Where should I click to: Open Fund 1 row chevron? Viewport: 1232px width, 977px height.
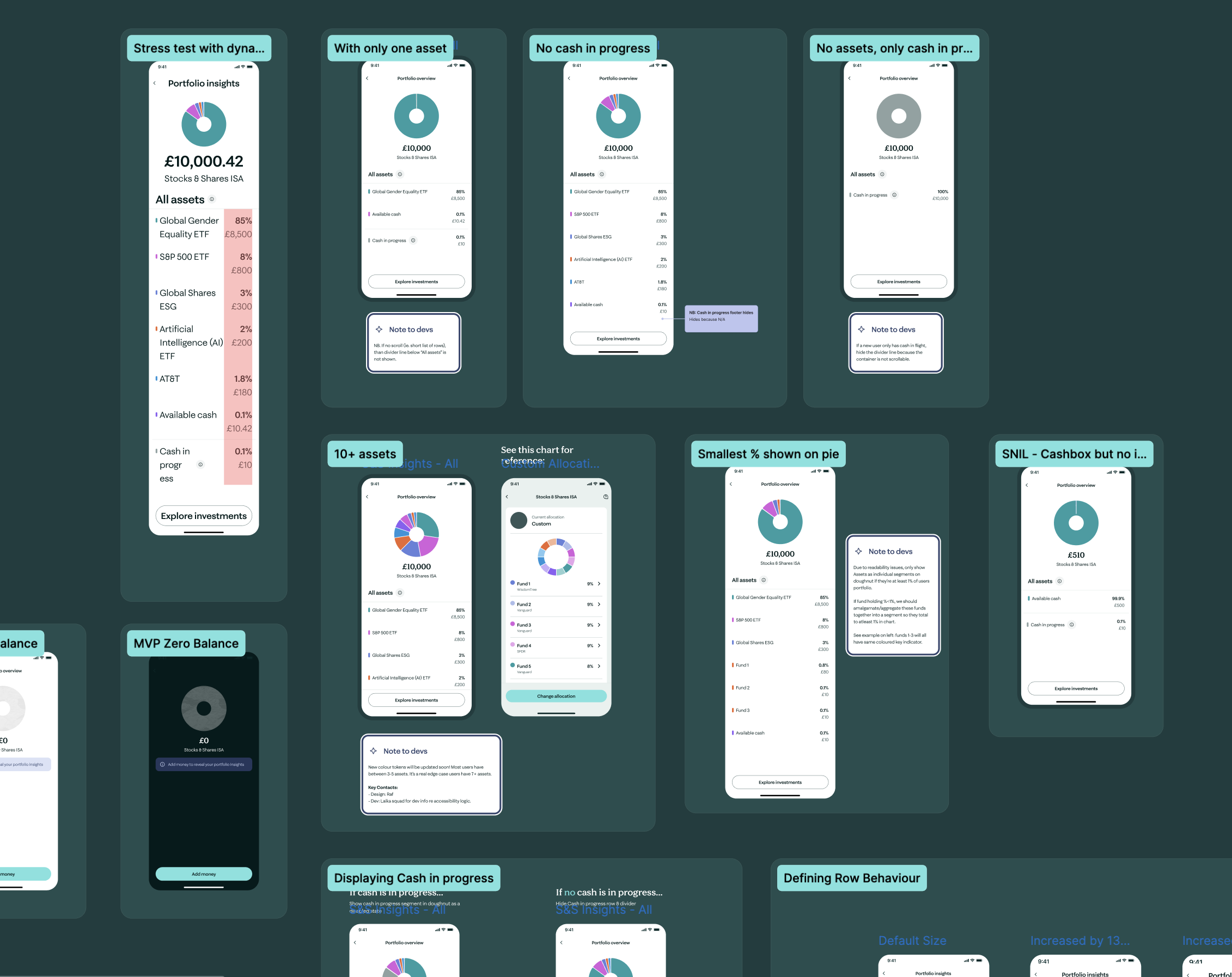coord(599,584)
